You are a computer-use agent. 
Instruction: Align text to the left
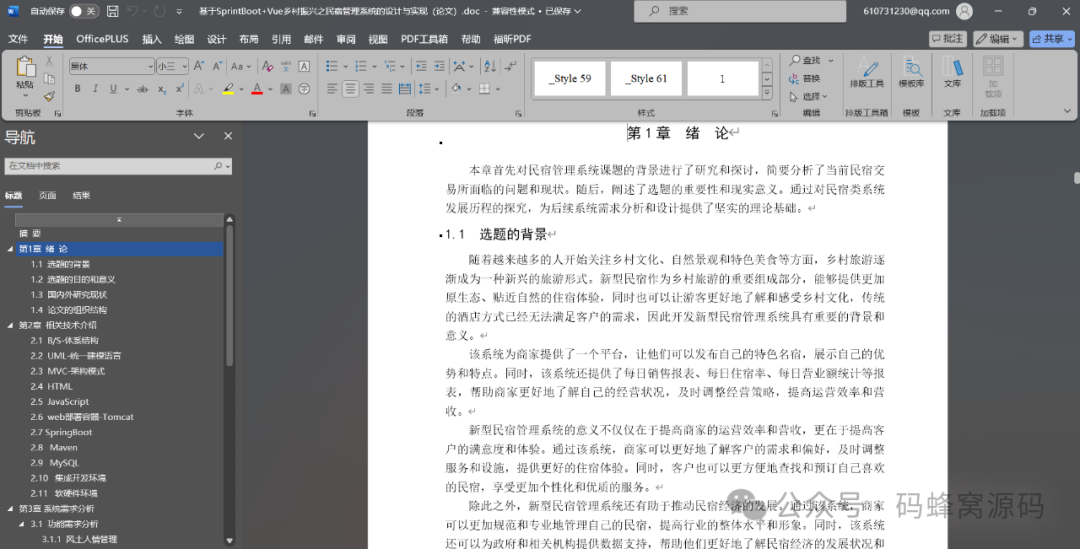(x=332, y=89)
